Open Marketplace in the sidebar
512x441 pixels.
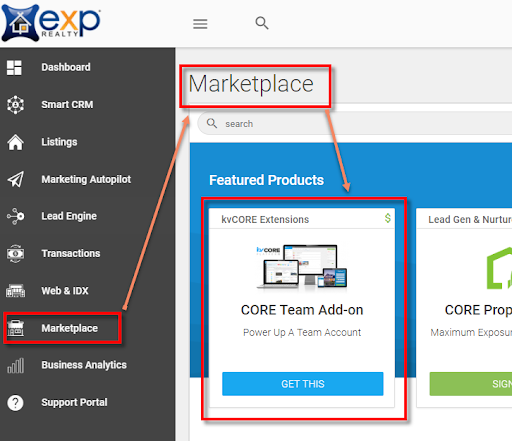click(x=70, y=328)
